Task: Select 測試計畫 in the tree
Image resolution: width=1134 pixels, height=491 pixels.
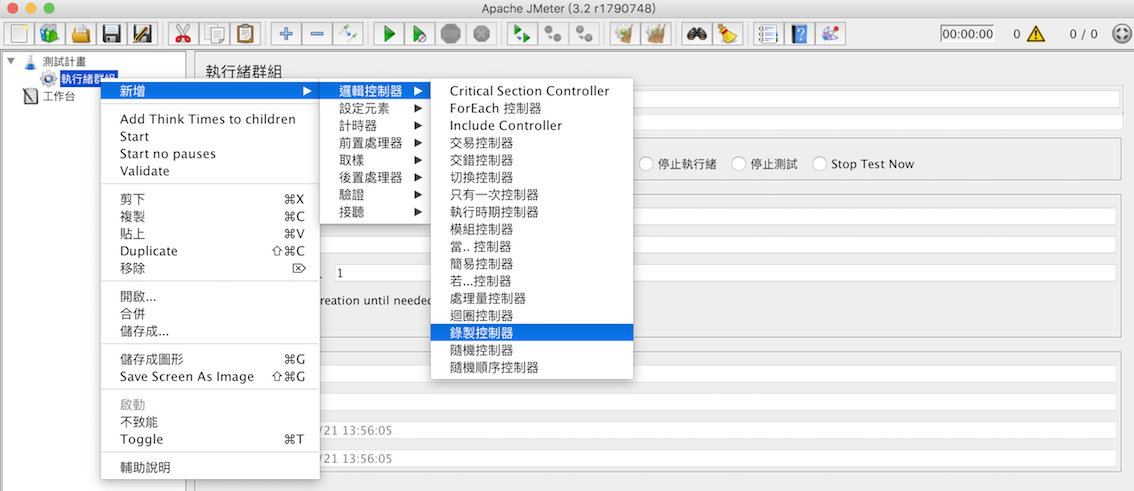Action: point(64,61)
